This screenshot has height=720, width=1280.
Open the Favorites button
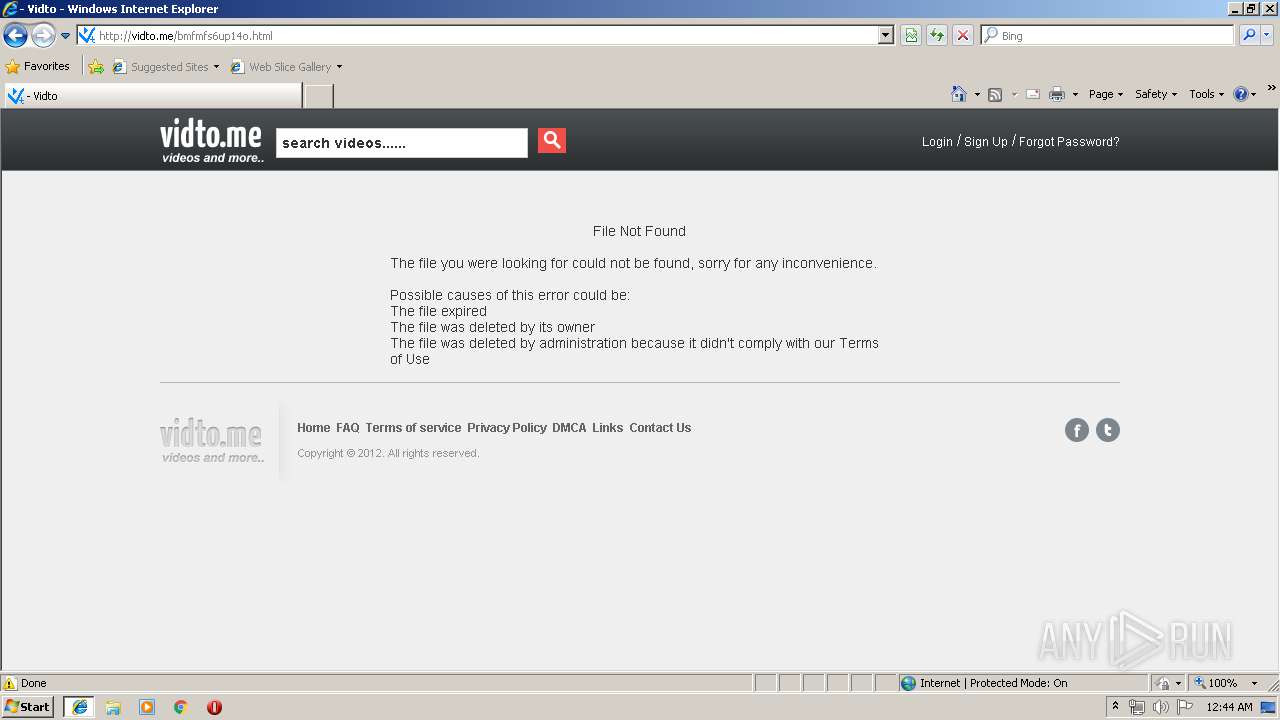tap(38, 67)
